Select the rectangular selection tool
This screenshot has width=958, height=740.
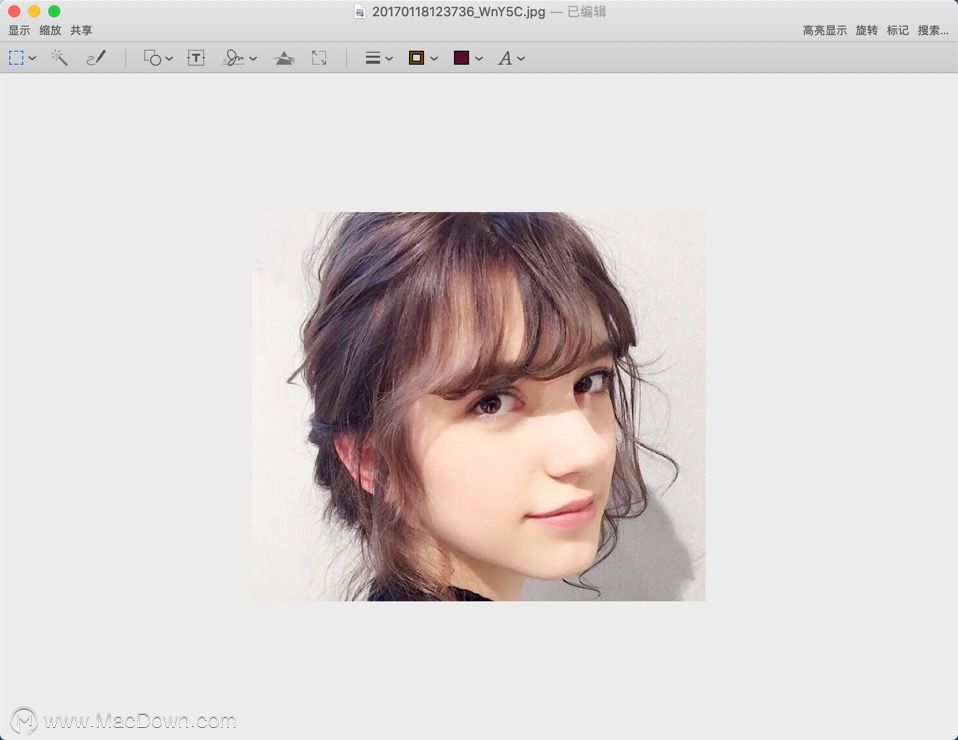pos(16,58)
